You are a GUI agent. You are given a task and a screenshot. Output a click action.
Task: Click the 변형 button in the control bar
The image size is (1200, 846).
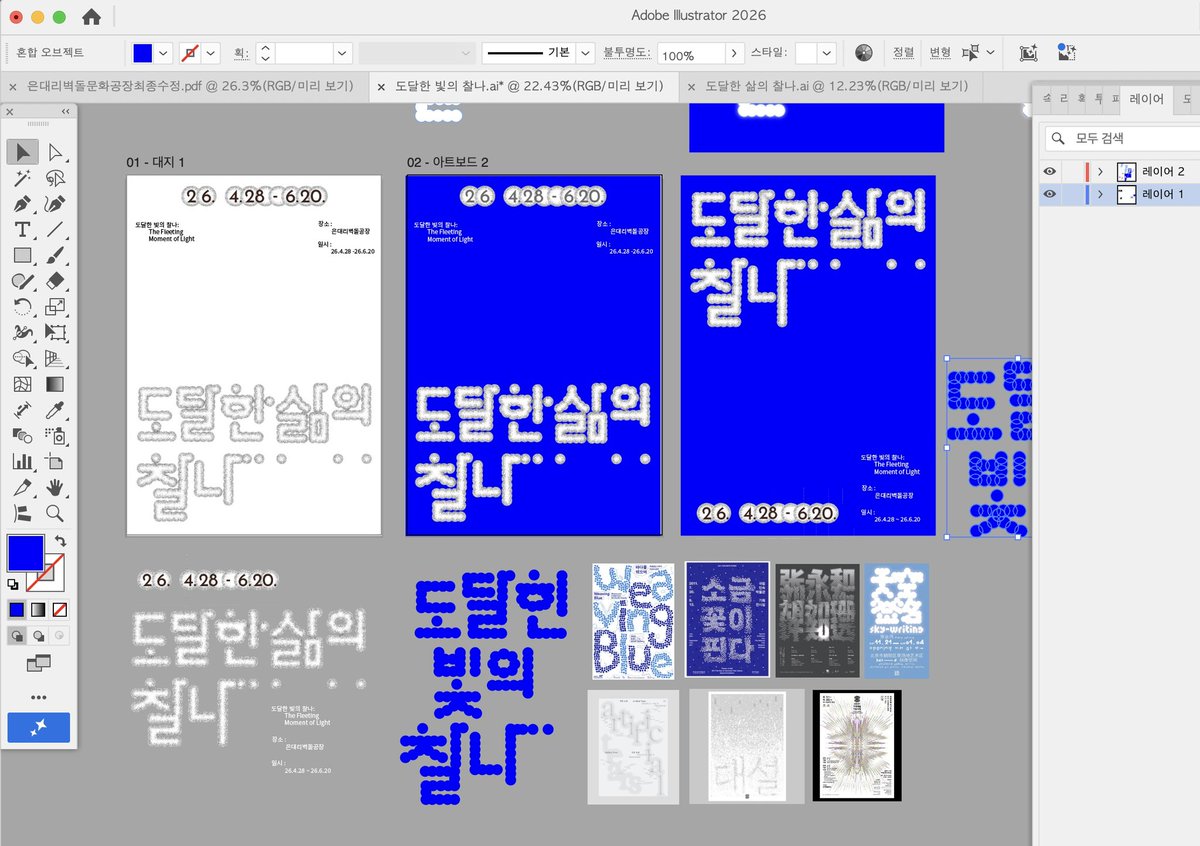(940, 52)
